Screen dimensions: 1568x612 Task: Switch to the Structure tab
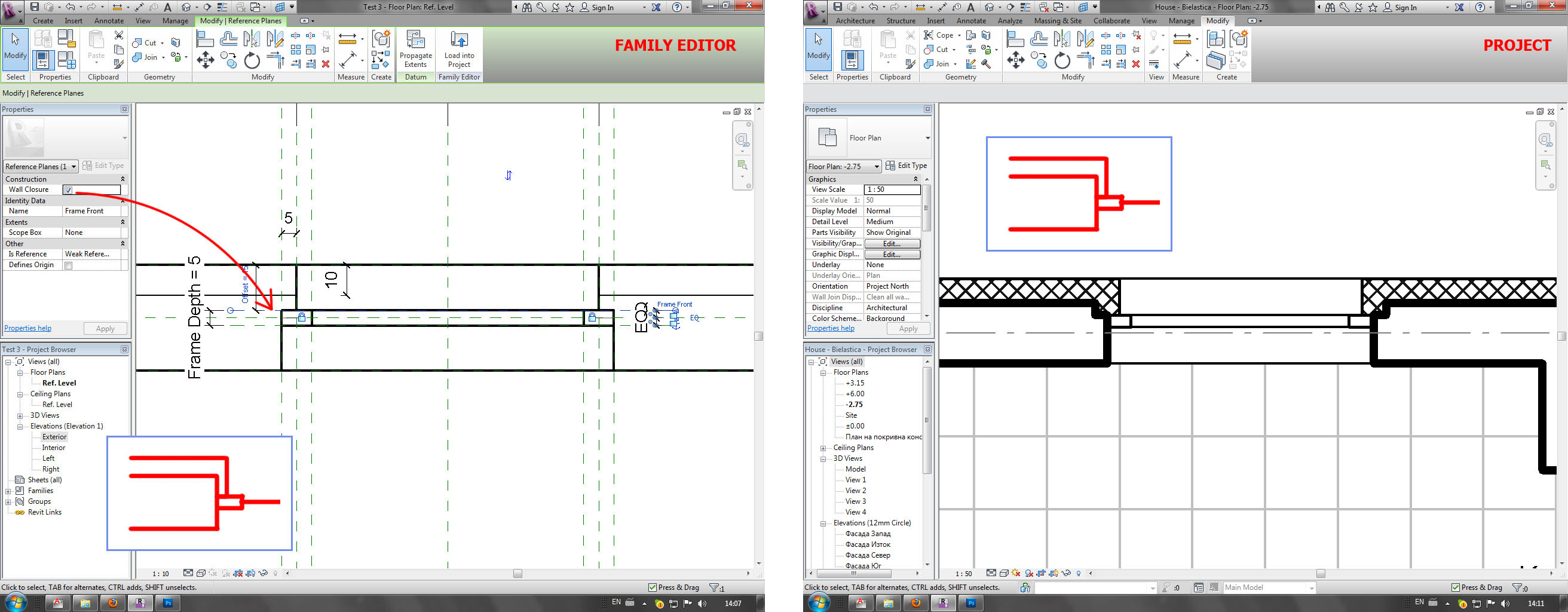pos(901,21)
